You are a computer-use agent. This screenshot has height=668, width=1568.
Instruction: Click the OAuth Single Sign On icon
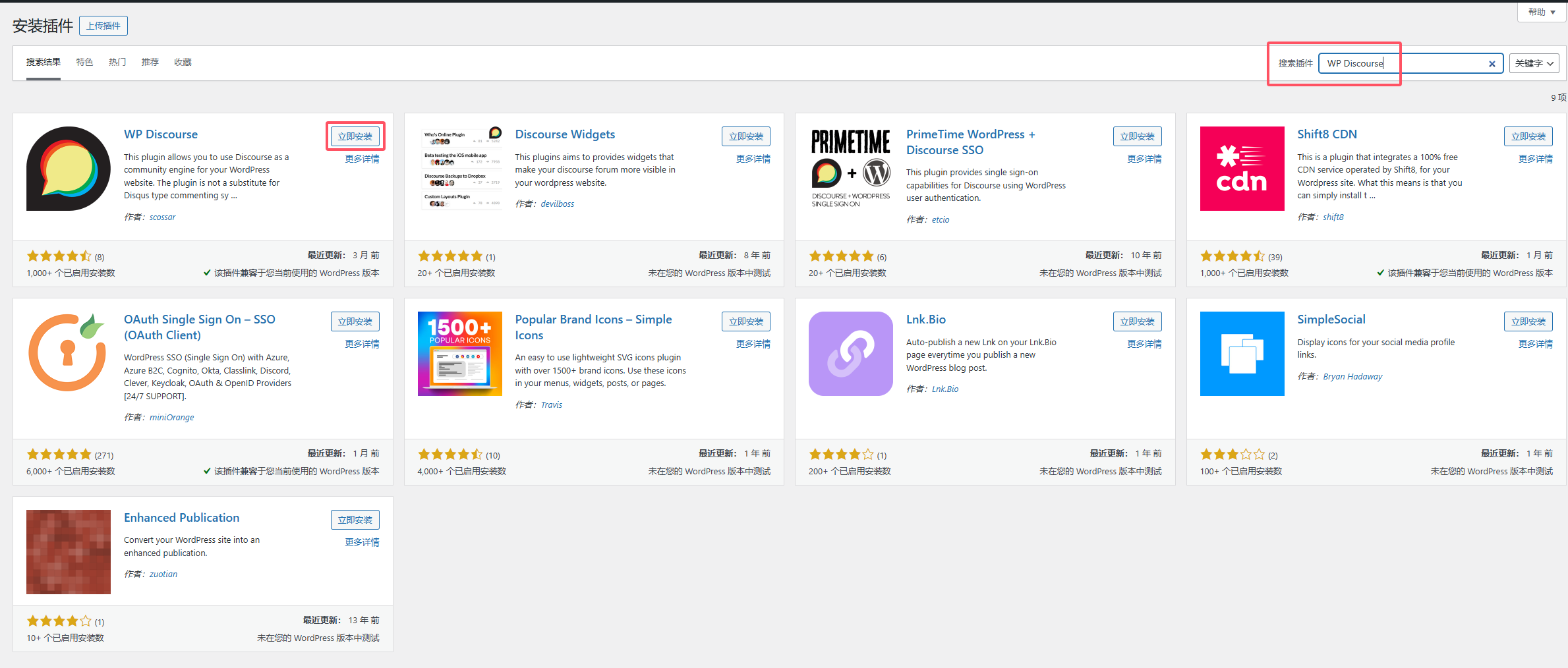(69, 354)
